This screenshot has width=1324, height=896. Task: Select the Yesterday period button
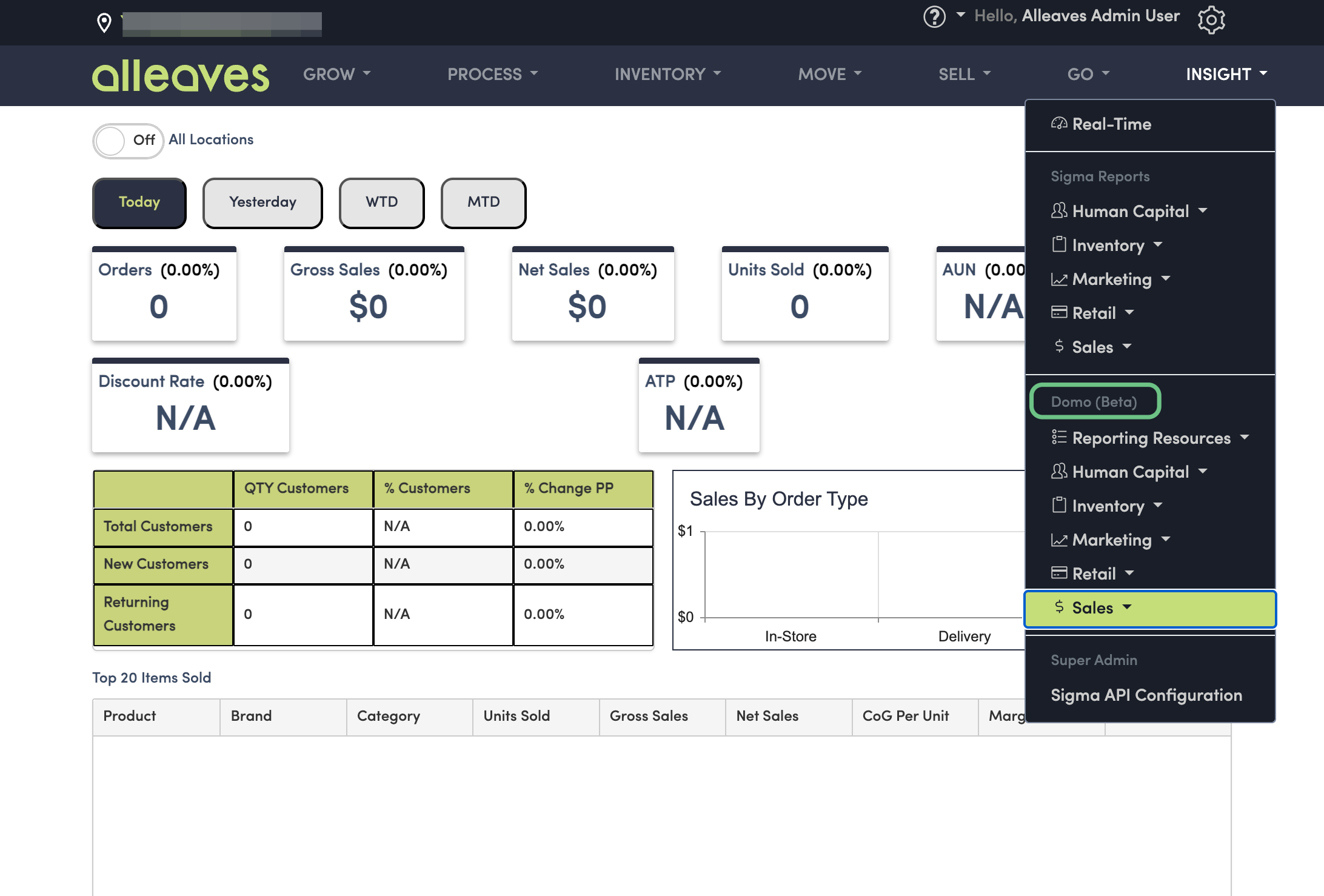[262, 202]
